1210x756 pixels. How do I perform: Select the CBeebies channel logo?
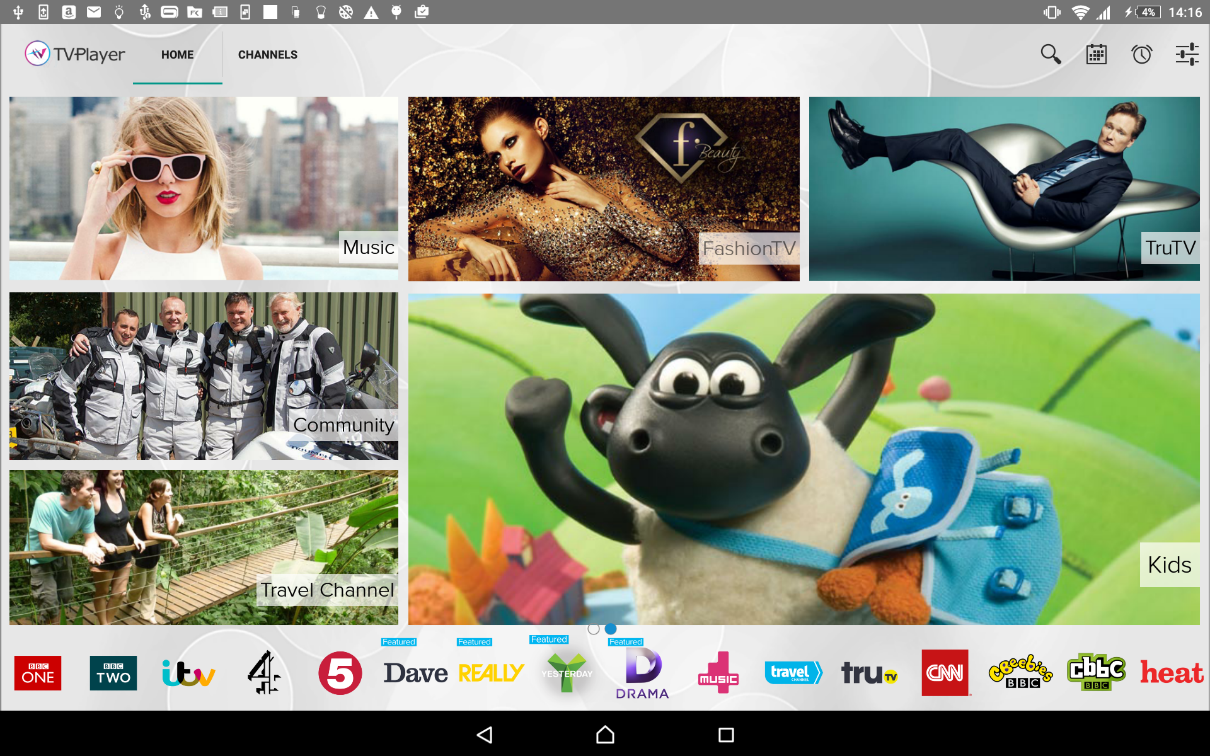(1020, 671)
